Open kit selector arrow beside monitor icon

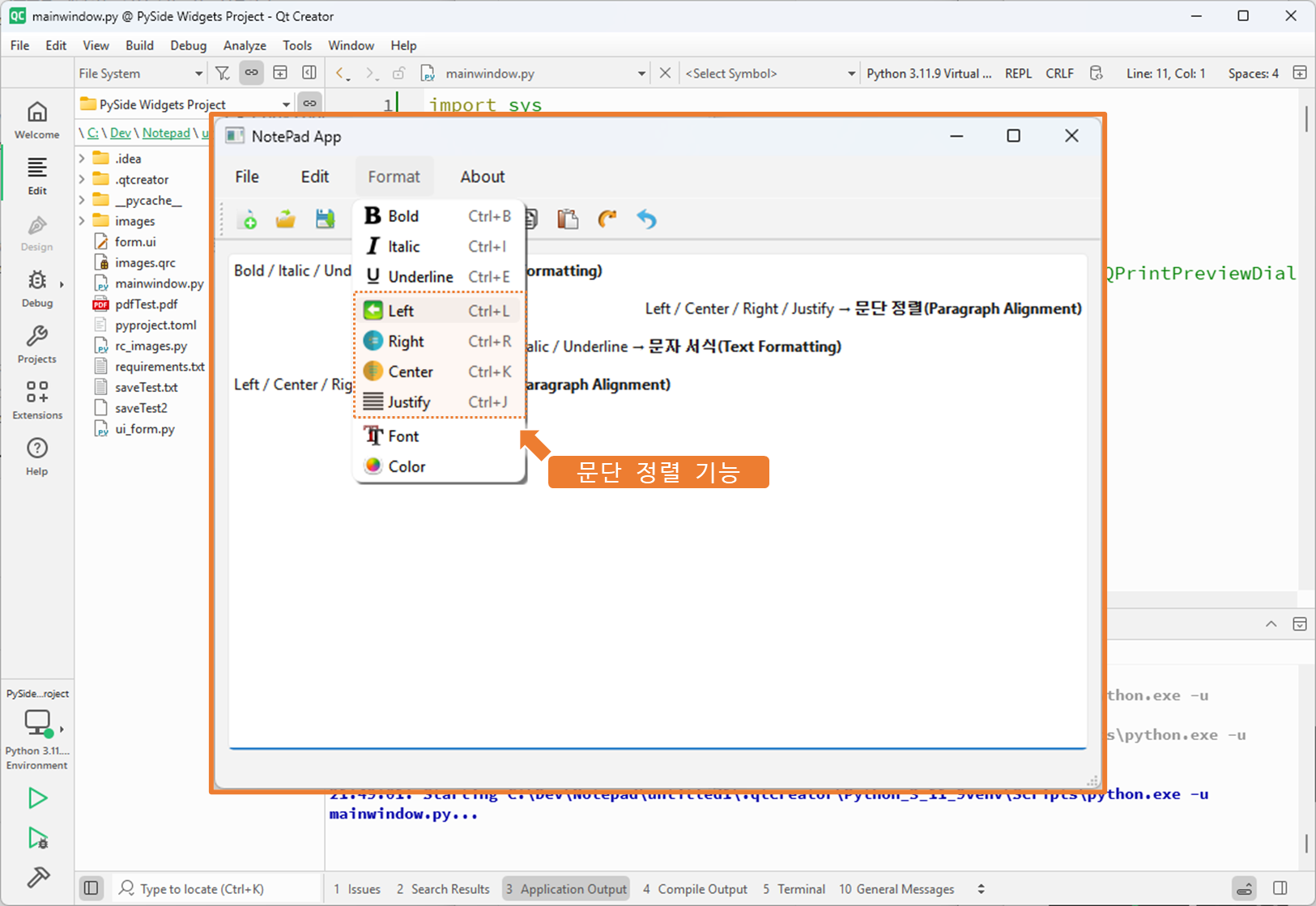[x=62, y=729]
